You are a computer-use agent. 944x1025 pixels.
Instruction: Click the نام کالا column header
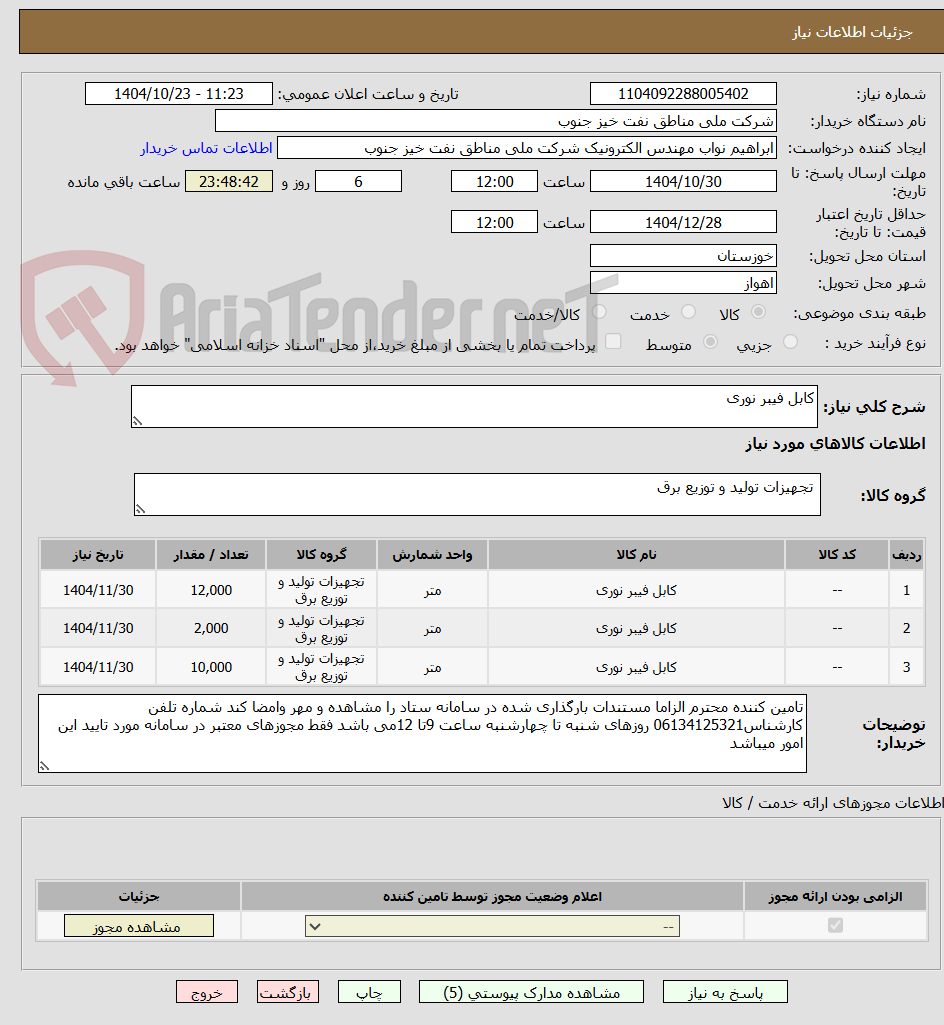pos(636,554)
